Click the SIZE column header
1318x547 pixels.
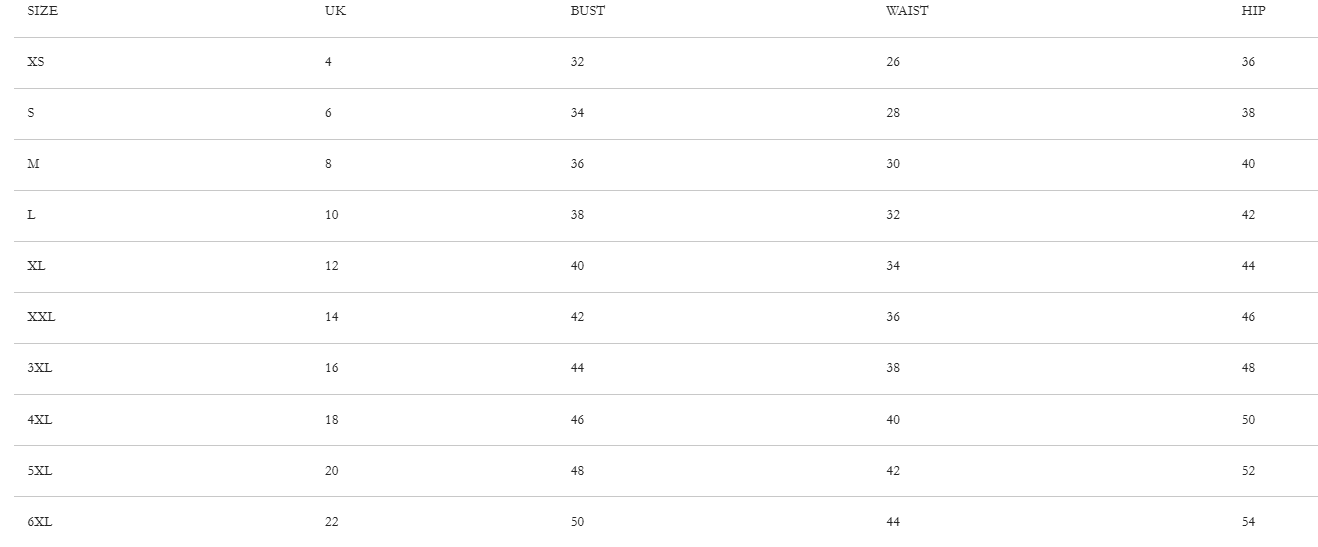pos(42,11)
